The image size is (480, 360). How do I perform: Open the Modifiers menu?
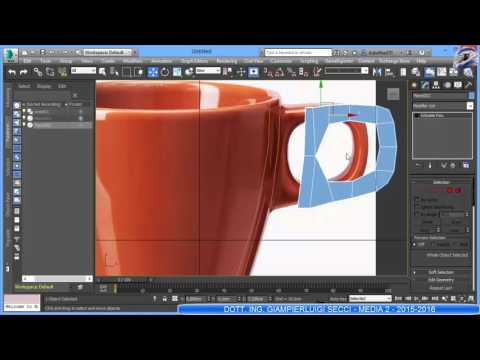point(133,61)
